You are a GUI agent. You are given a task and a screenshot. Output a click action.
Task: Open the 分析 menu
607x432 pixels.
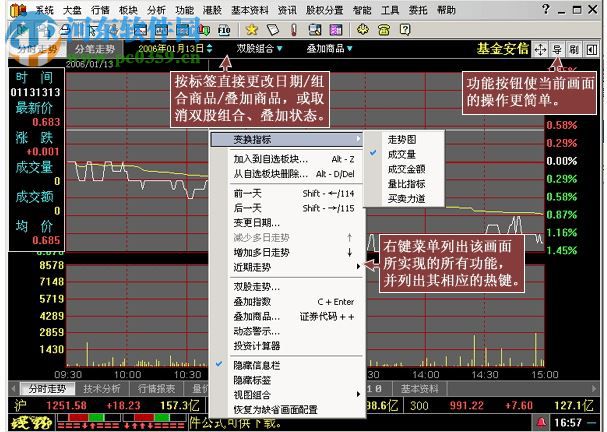coord(156,10)
